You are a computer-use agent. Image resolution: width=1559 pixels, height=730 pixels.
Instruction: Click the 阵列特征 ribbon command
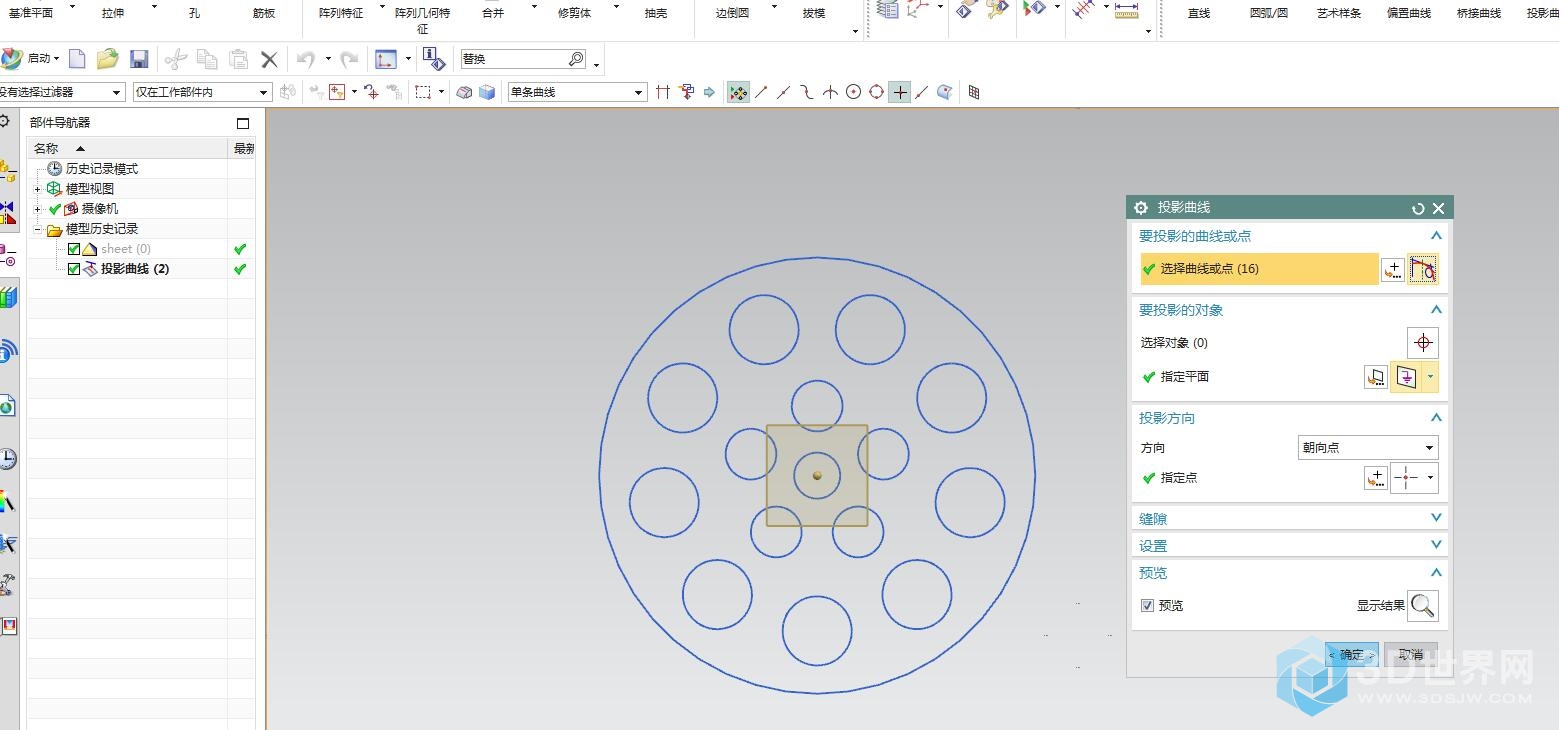[x=341, y=13]
